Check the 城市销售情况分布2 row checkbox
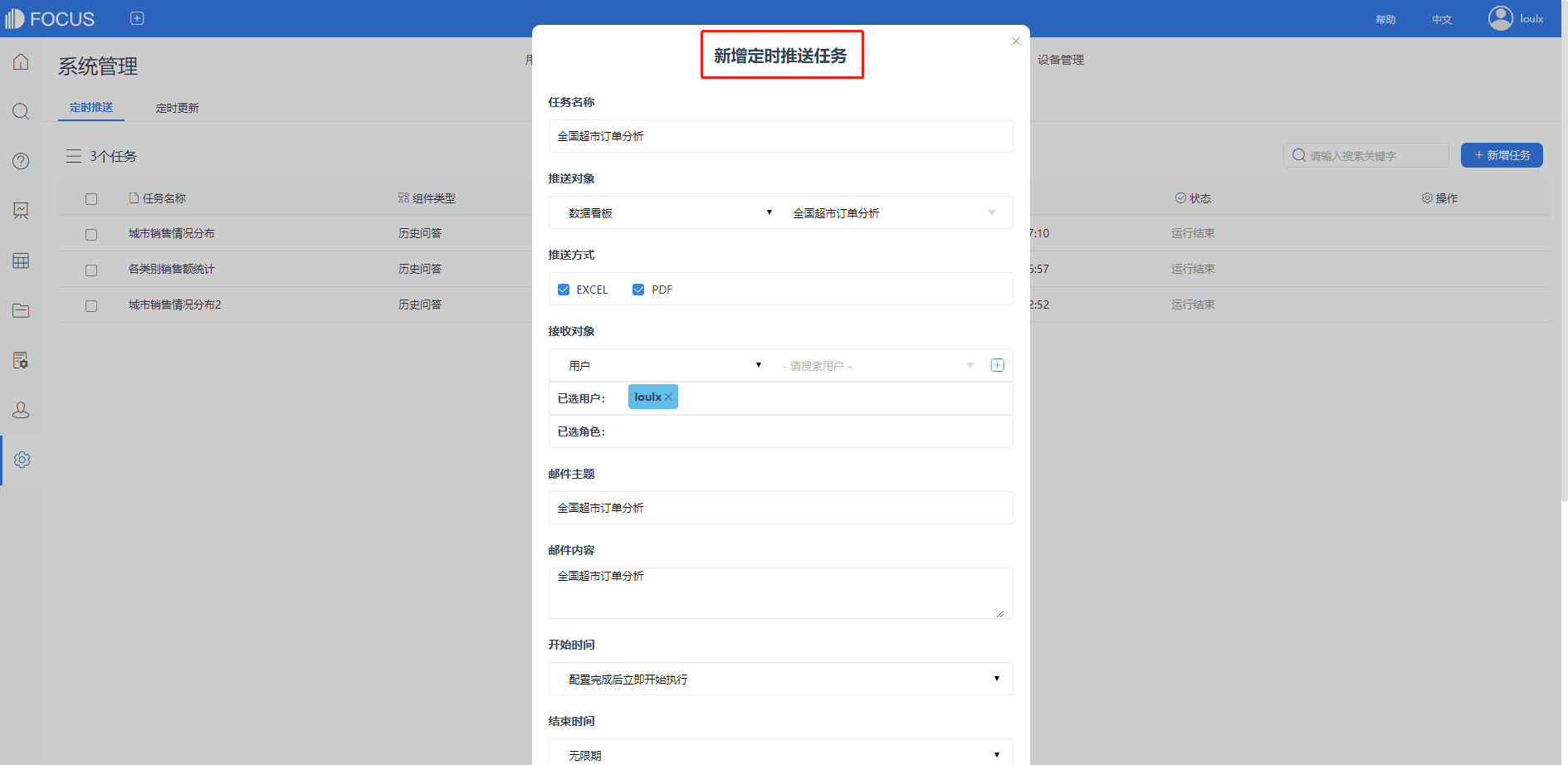 click(x=91, y=306)
